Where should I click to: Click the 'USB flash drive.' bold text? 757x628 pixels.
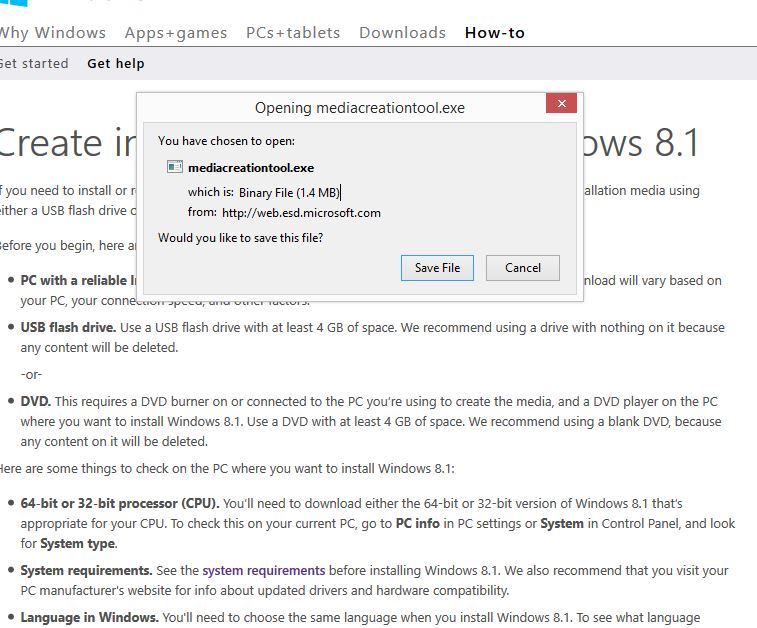[x=68, y=328]
